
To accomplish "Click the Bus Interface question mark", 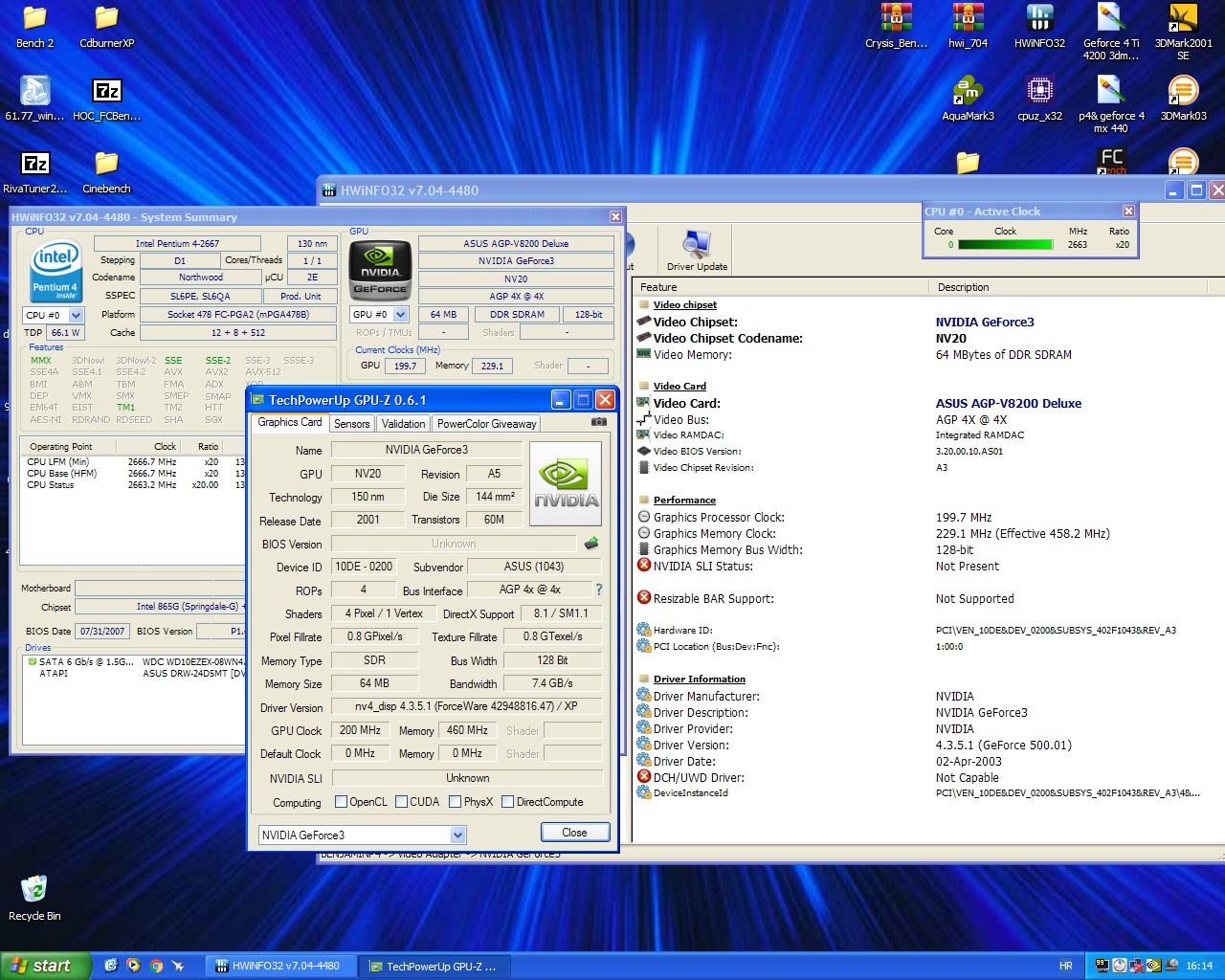I will pos(599,590).
